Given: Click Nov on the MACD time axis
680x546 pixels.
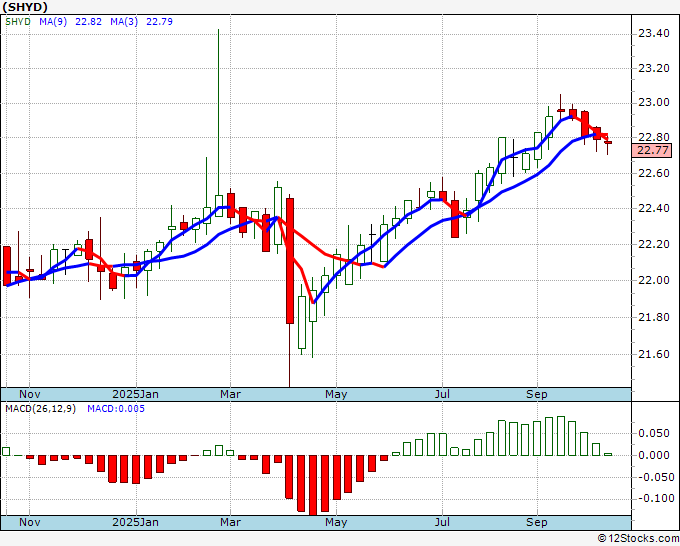Looking at the screenshot, I should pos(29,522).
